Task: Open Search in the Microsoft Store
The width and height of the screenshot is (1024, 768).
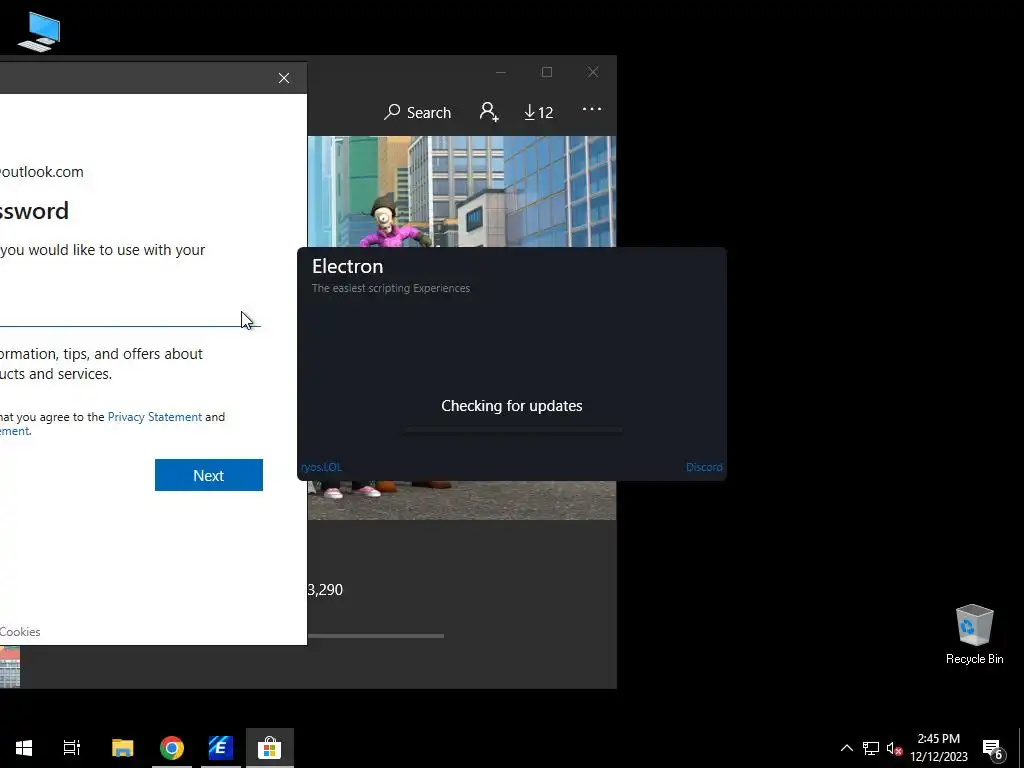Action: pyautogui.click(x=417, y=112)
